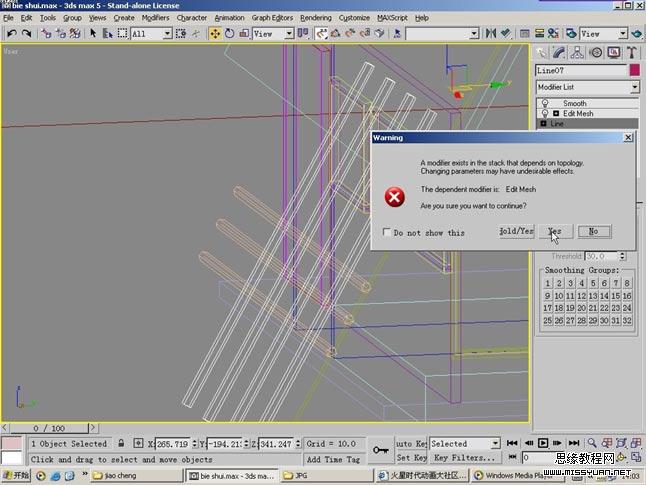Activate the Select and Rotate tool
This screenshot has width=646, height=485.
click(x=229, y=33)
